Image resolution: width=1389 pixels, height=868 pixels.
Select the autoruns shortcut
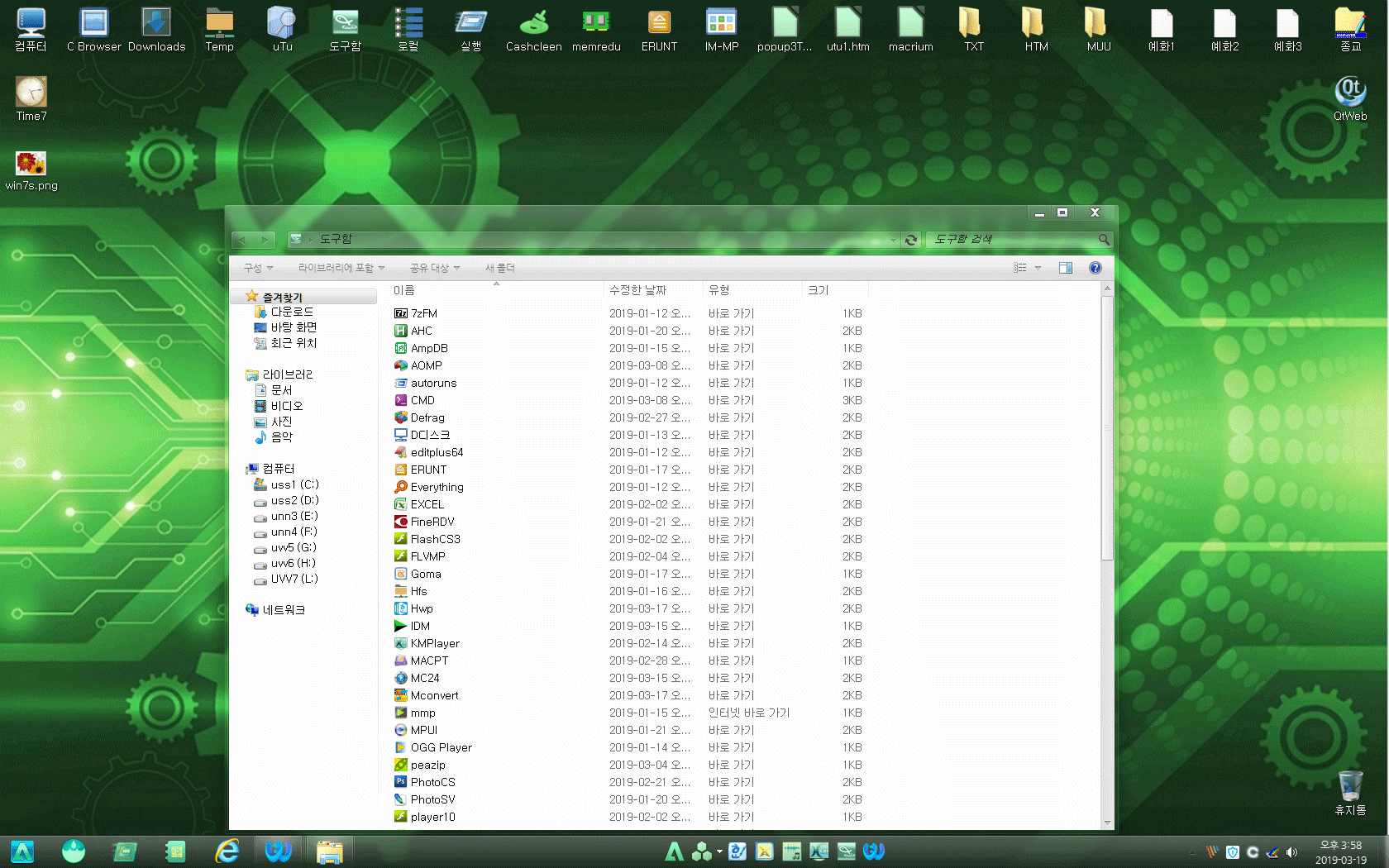(425, 383)
